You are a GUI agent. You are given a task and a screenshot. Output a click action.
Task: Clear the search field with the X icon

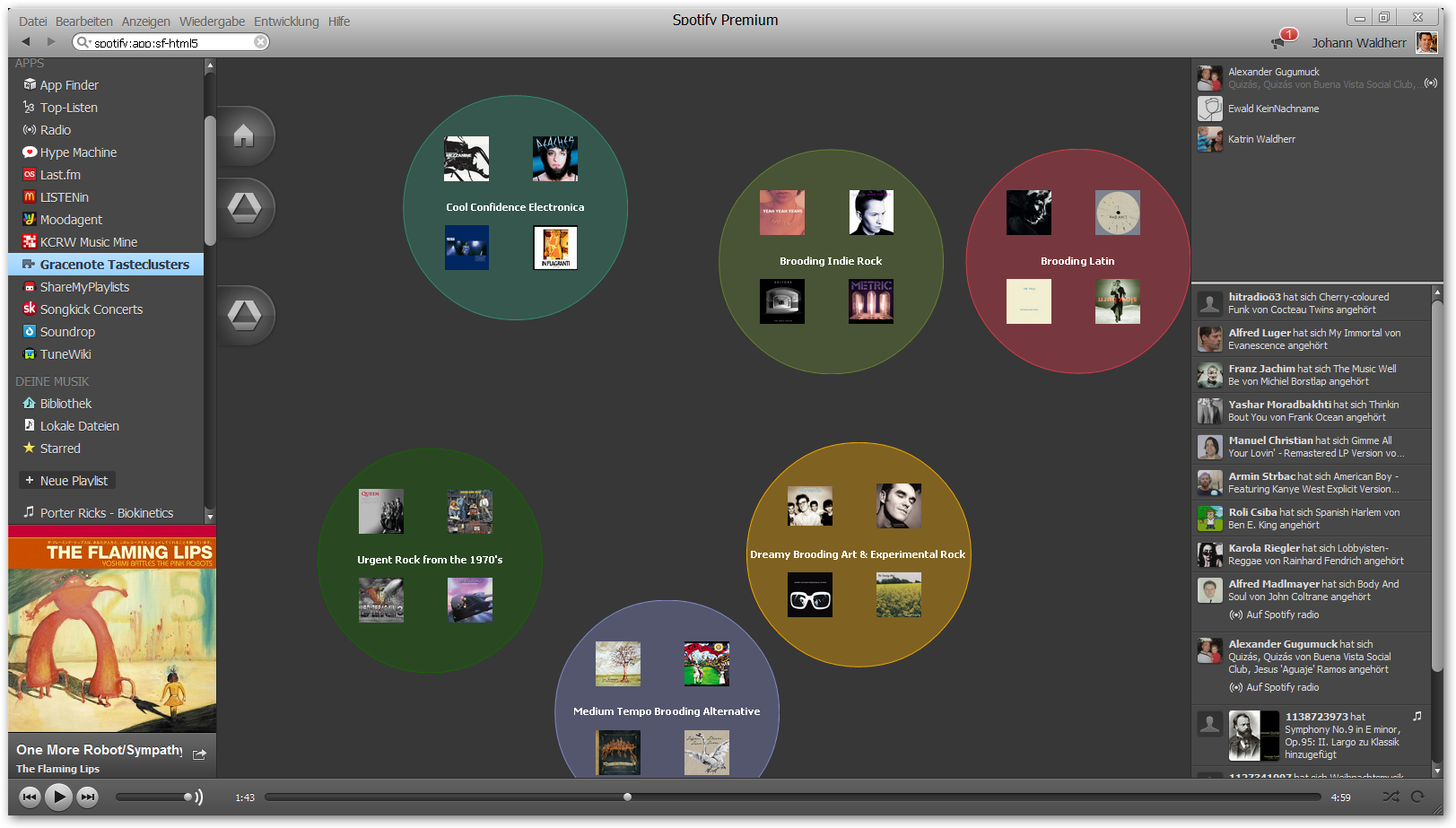[x=260, y=42]
